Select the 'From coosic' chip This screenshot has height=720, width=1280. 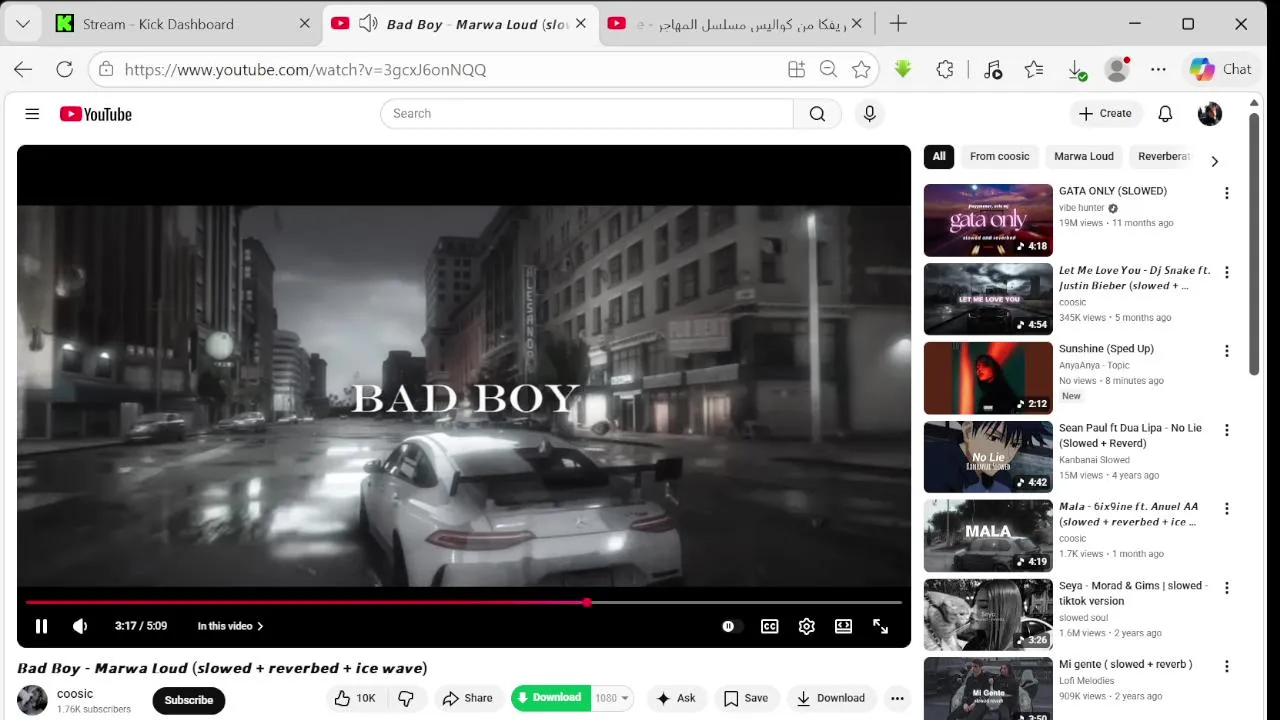pyautogui.click(x=999, y=156)
